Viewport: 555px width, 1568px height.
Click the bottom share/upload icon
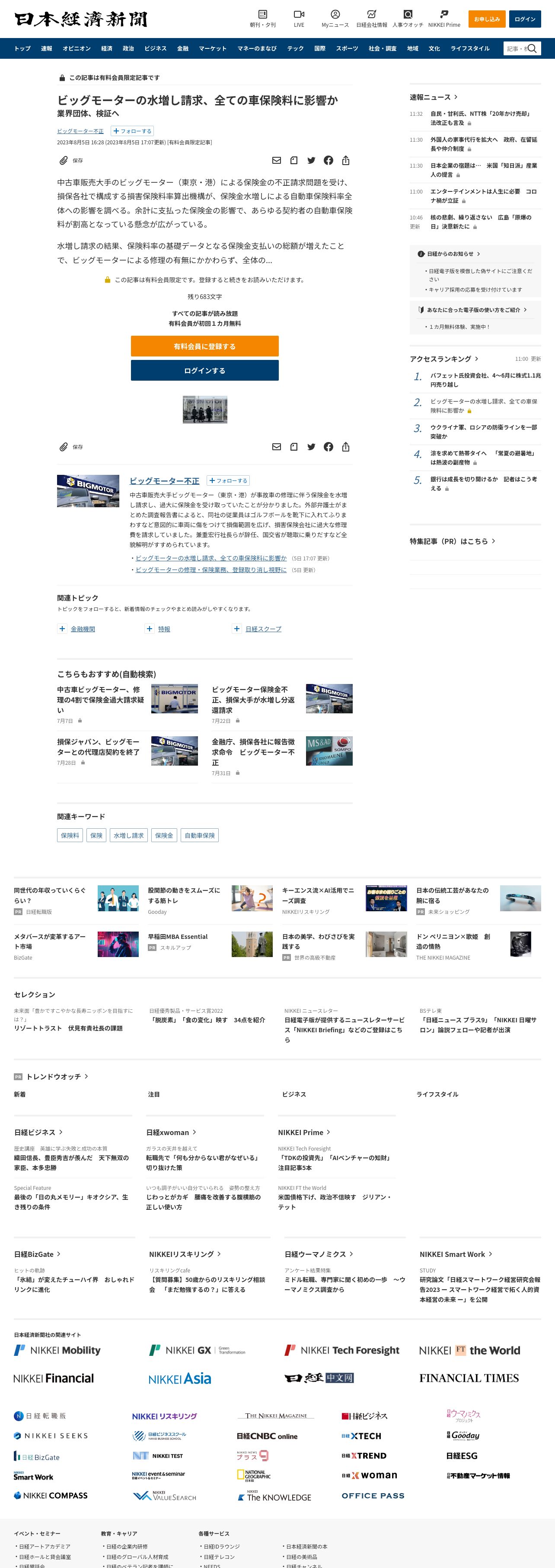(x=345, y=447)
